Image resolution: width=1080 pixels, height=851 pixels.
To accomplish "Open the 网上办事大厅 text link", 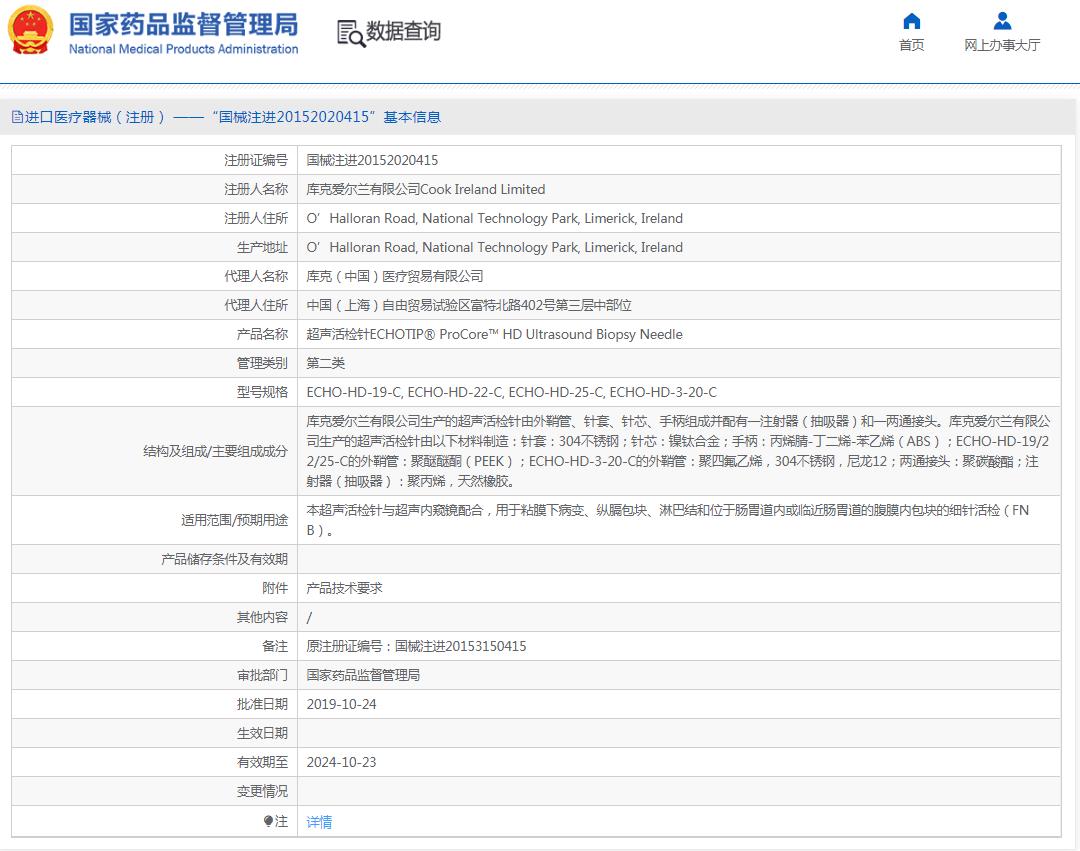I will click(x=1002, y=45).
